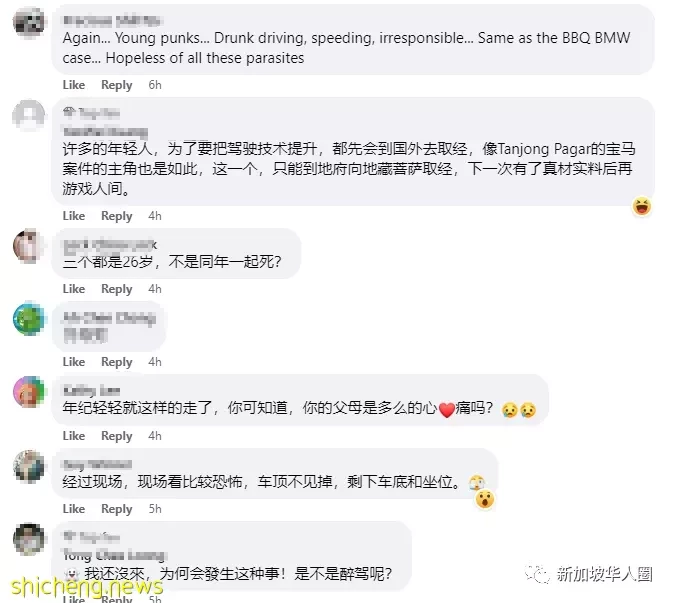Reply to the 车顶不见掉 comment
The width and height of the screenshot is (674, 603).
click(x=116, y=509)
